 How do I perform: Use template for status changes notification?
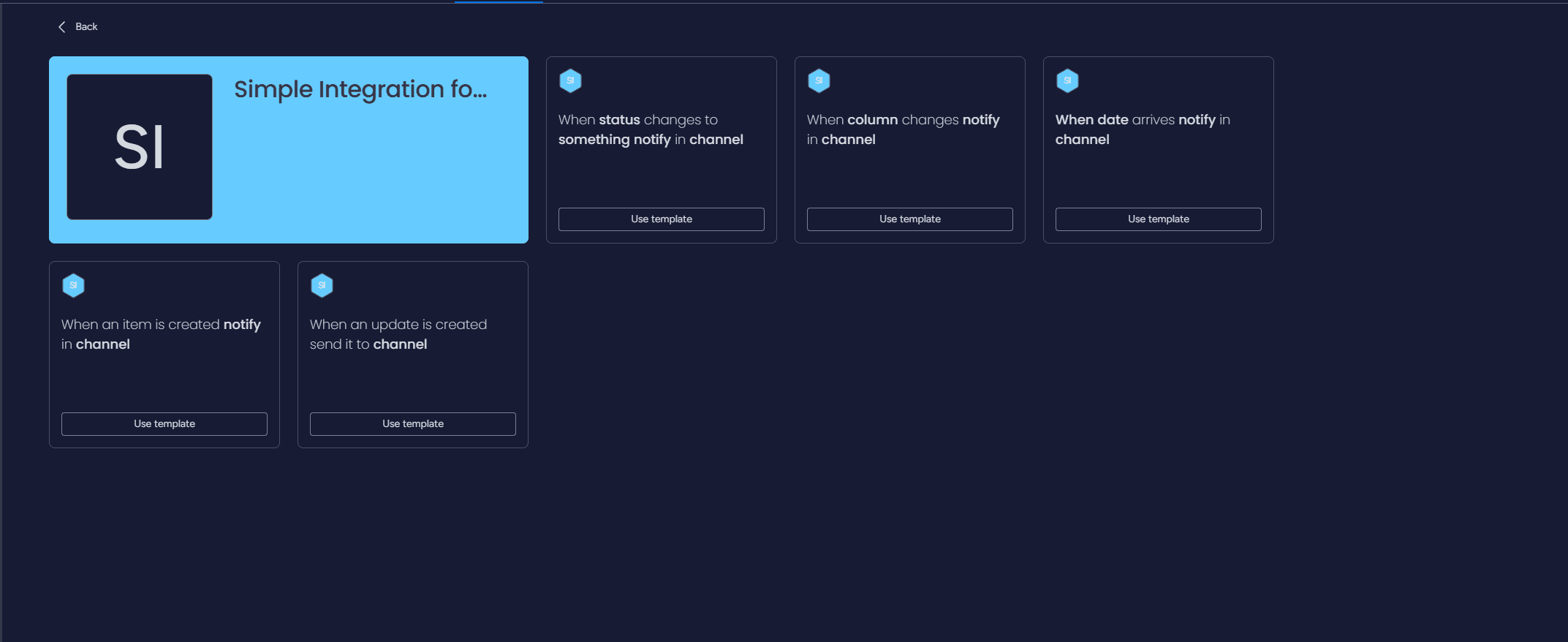661,219
